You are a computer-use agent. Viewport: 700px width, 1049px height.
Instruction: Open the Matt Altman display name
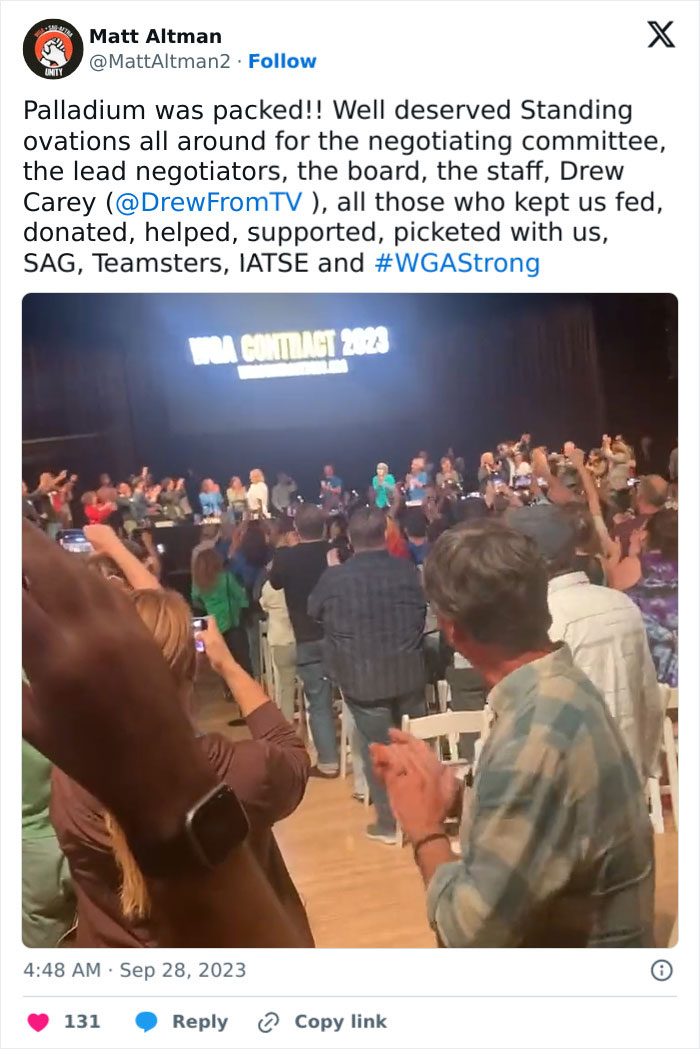[155, 36]
